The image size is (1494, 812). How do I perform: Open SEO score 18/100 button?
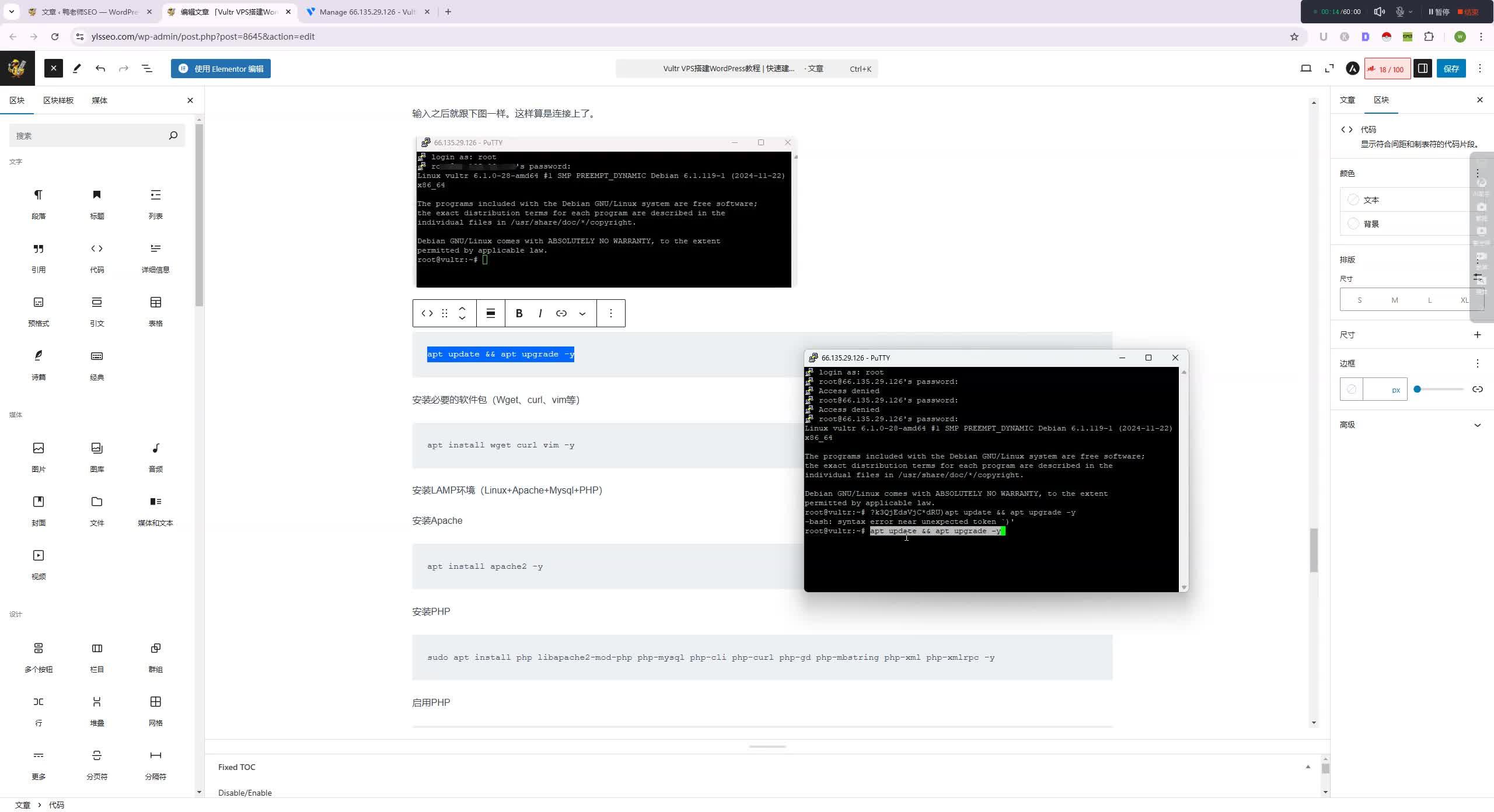(1387, 69)
